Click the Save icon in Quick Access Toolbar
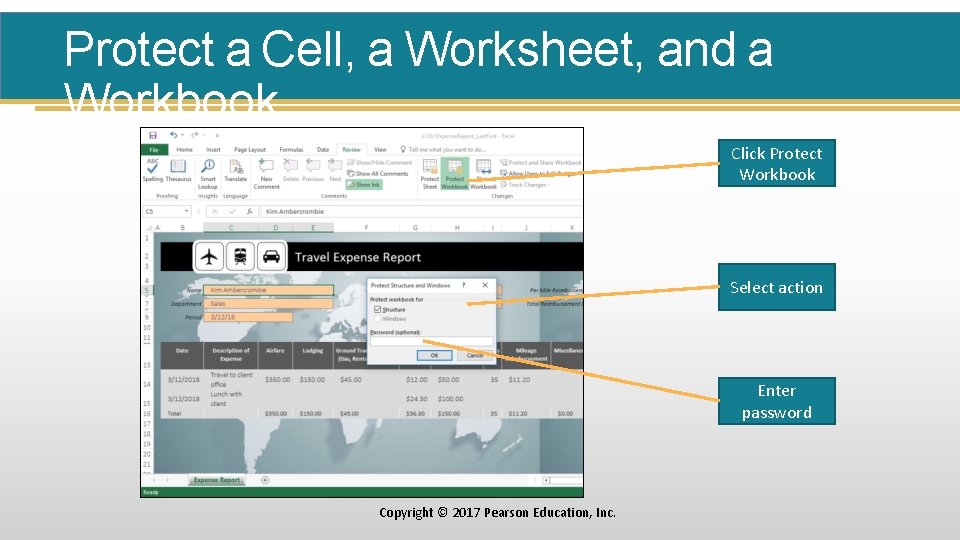The width and height of the screenshot is (960, 540). coord(153,135)
